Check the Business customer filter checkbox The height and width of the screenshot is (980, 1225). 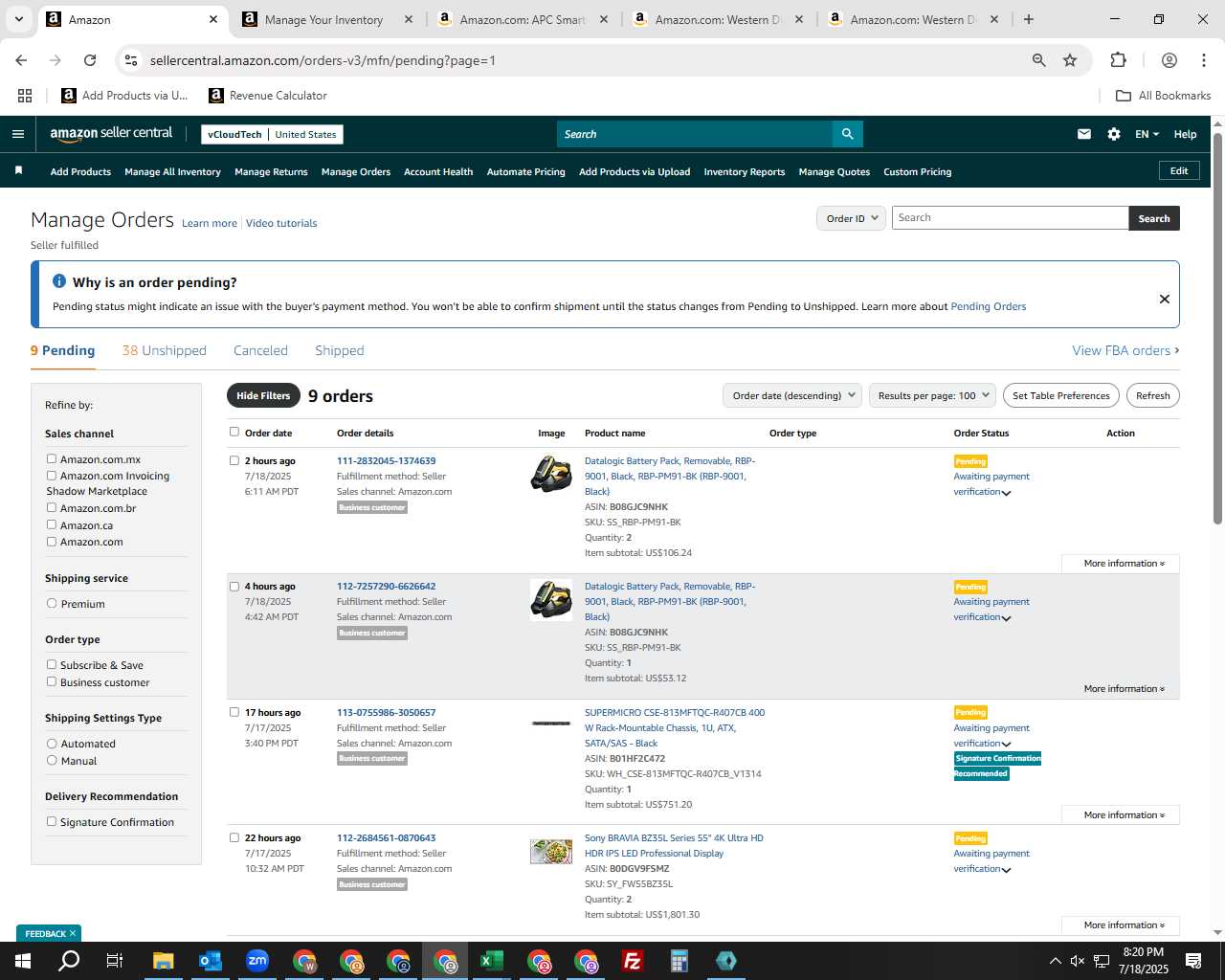point(52,681)
